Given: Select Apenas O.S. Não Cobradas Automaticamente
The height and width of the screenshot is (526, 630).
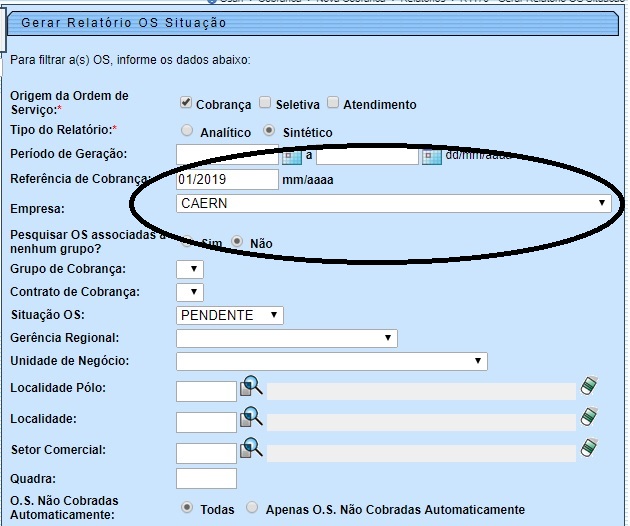Looking at the screenshot, I should (x=252, y=508).
